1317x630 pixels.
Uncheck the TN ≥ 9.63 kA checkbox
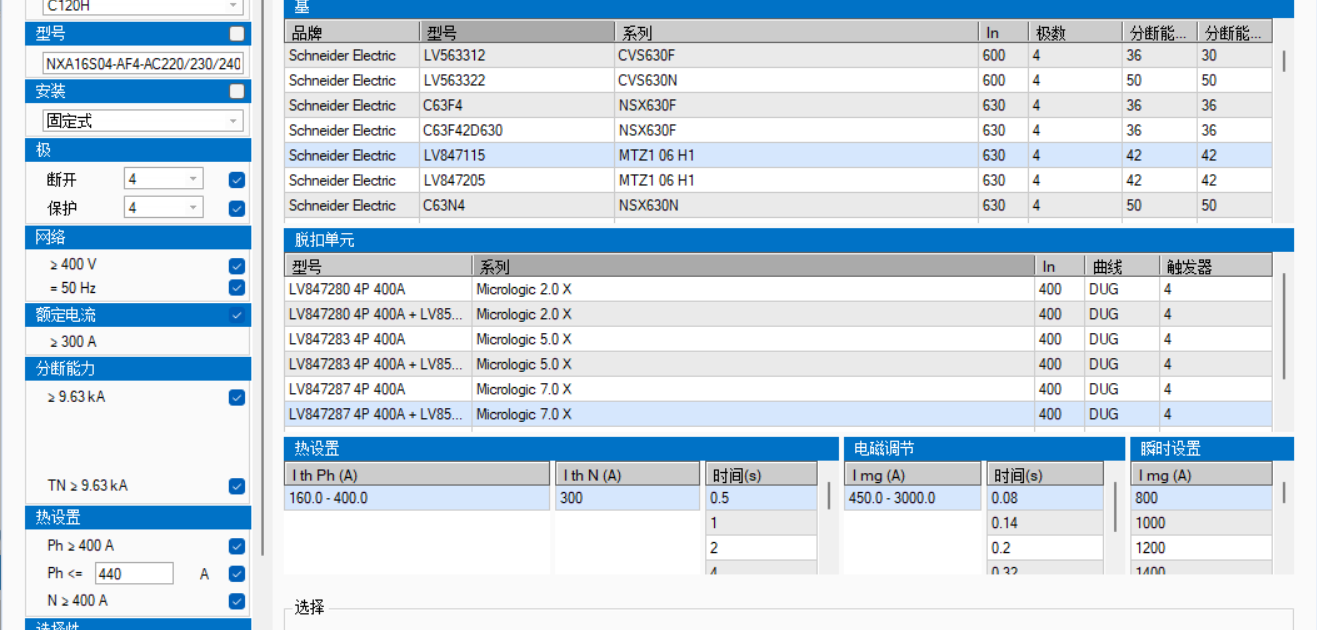coord(237,486)
